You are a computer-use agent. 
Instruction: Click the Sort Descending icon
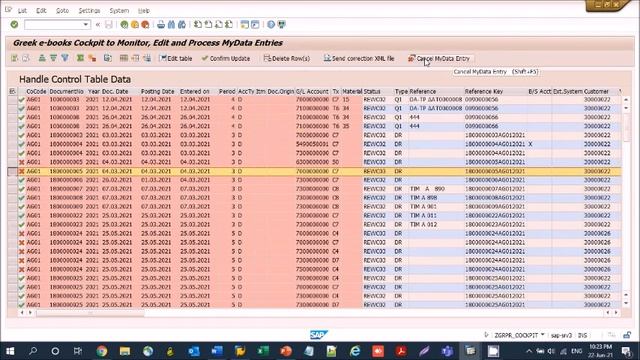pyautogui.click(x=53, y=58)
